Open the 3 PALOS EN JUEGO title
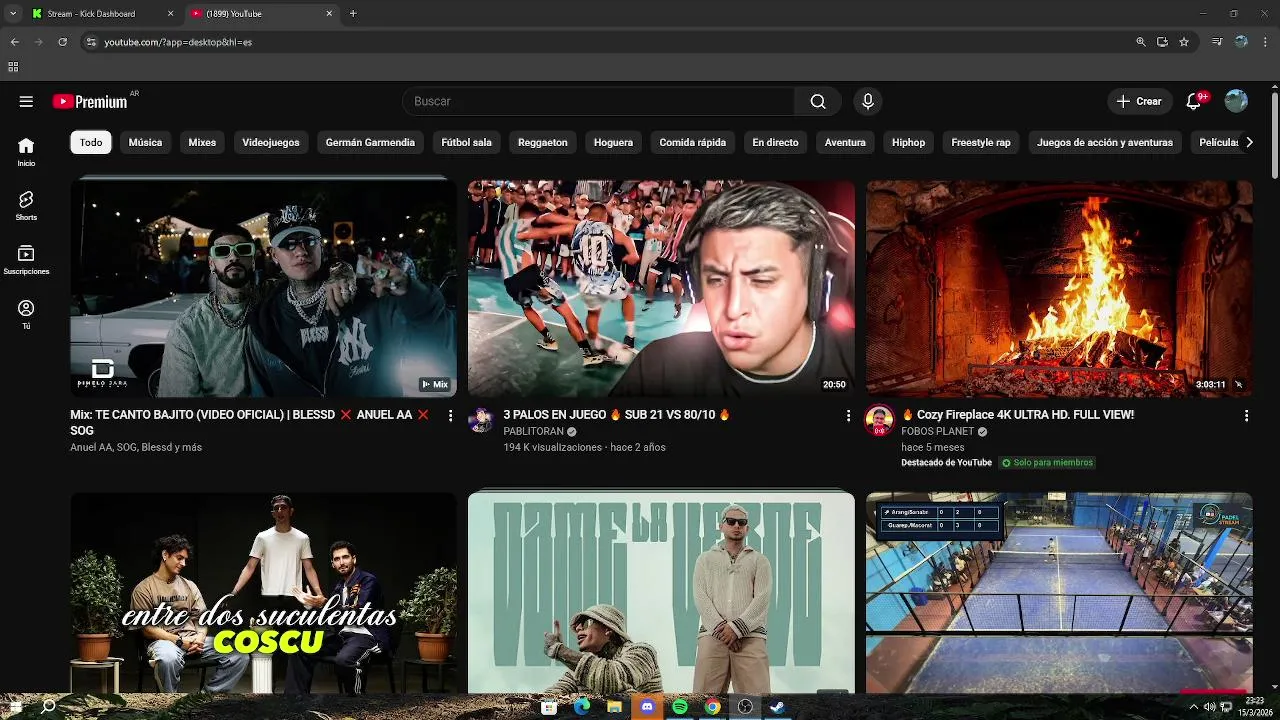The width and height of the screenshot is (1280, 720). 616,415
